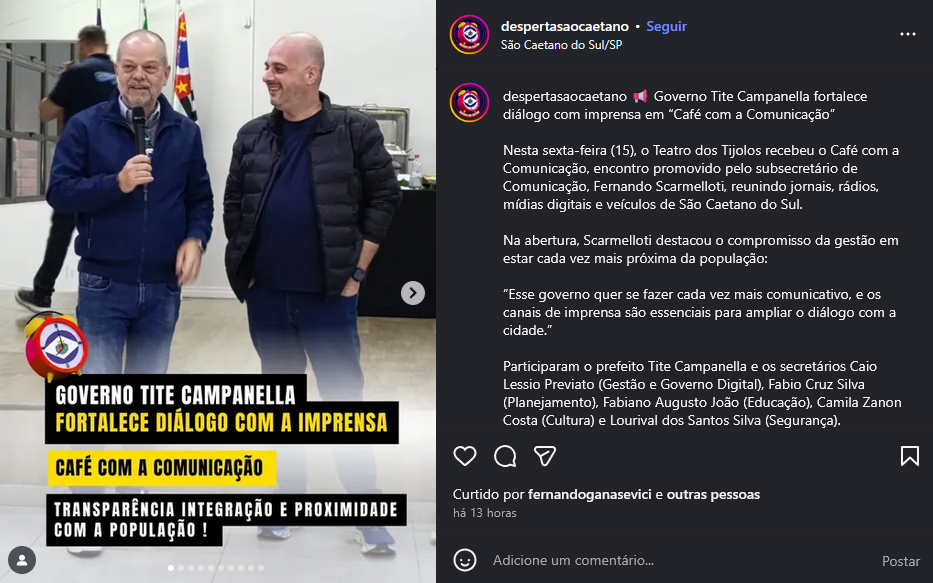Screen dimensions: 933x583
Task: Open despertasaocaetano username in header
Action: pos(565,26)
